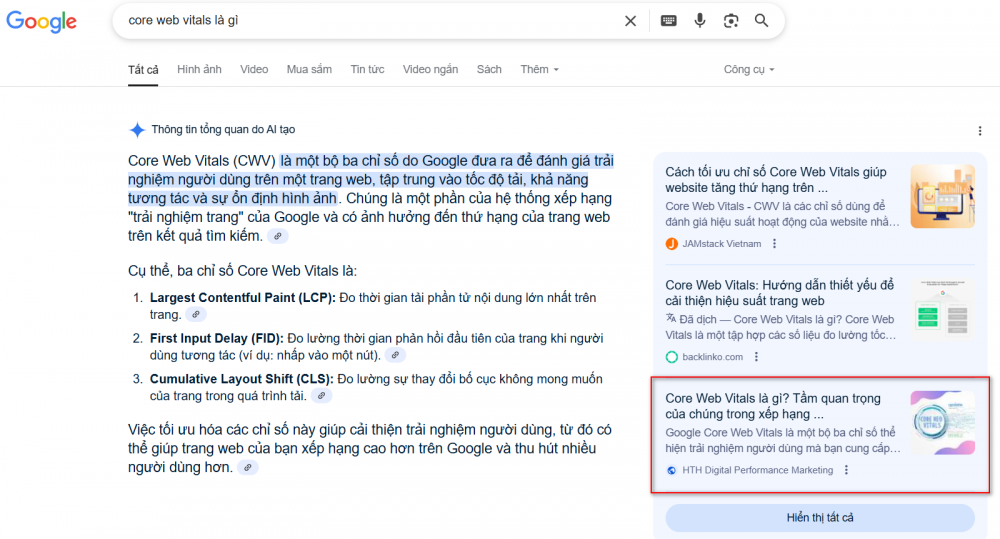Click 'Cụ thể, ba chỉ số Core Web Vitals là:'
Image resolution: width=1000 pixels, height=539 pixels.
(x=242, y=271)
